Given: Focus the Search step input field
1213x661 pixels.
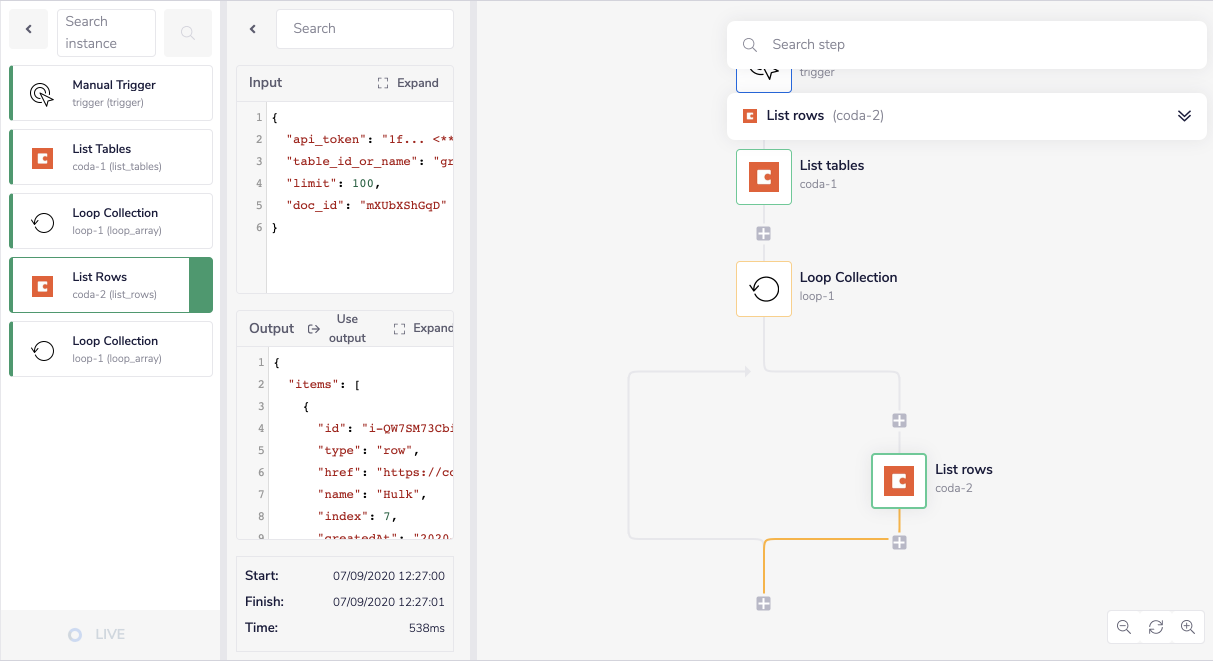Looking at the screenshot, I should [980, 45].
